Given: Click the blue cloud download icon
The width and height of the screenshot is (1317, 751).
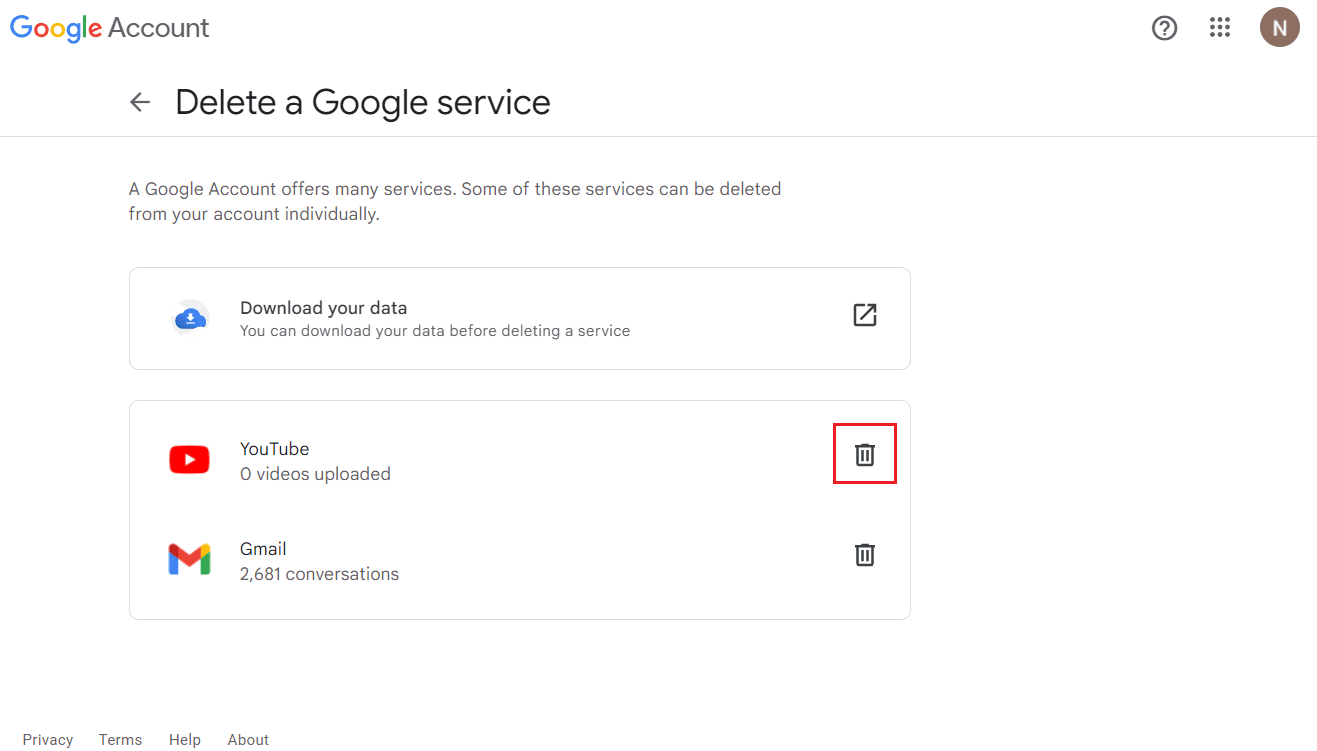Looking at the screenshot, I should tap(189, 319).
